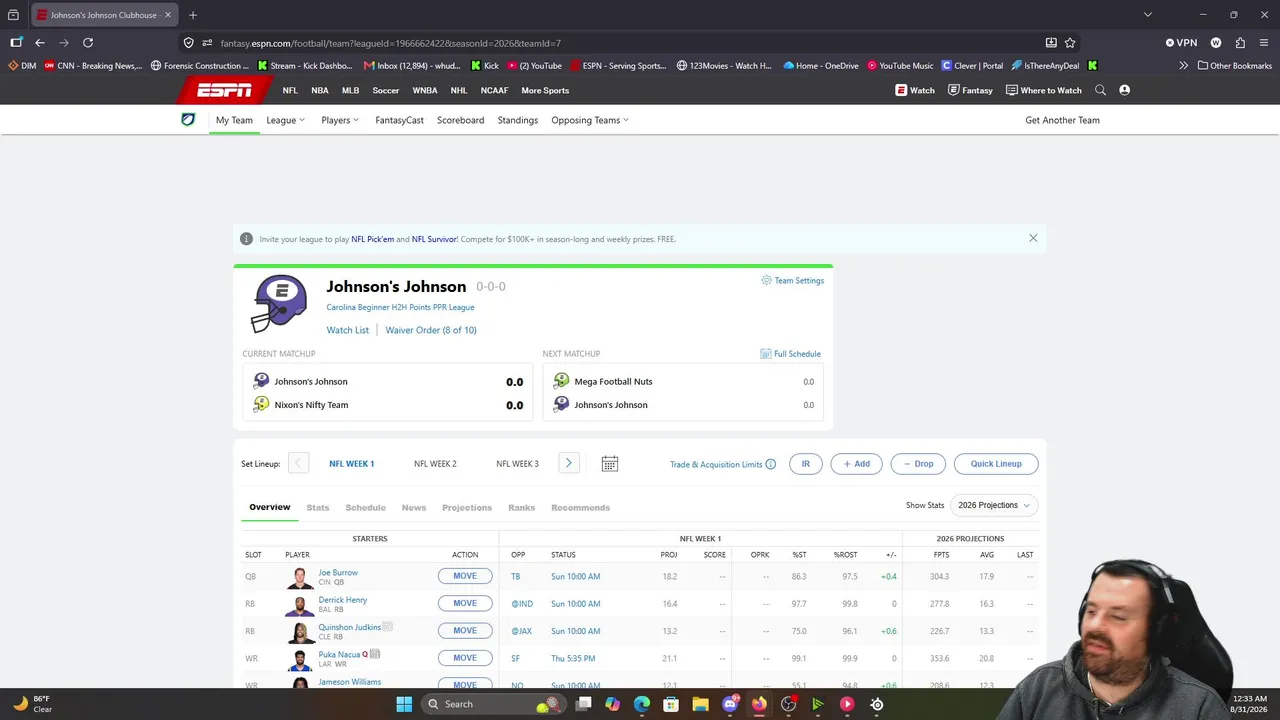The height and width of the screenshot is (720, 1280).
Task: Open Waiver Order (8 of 10) link
Action: point(431,330)
